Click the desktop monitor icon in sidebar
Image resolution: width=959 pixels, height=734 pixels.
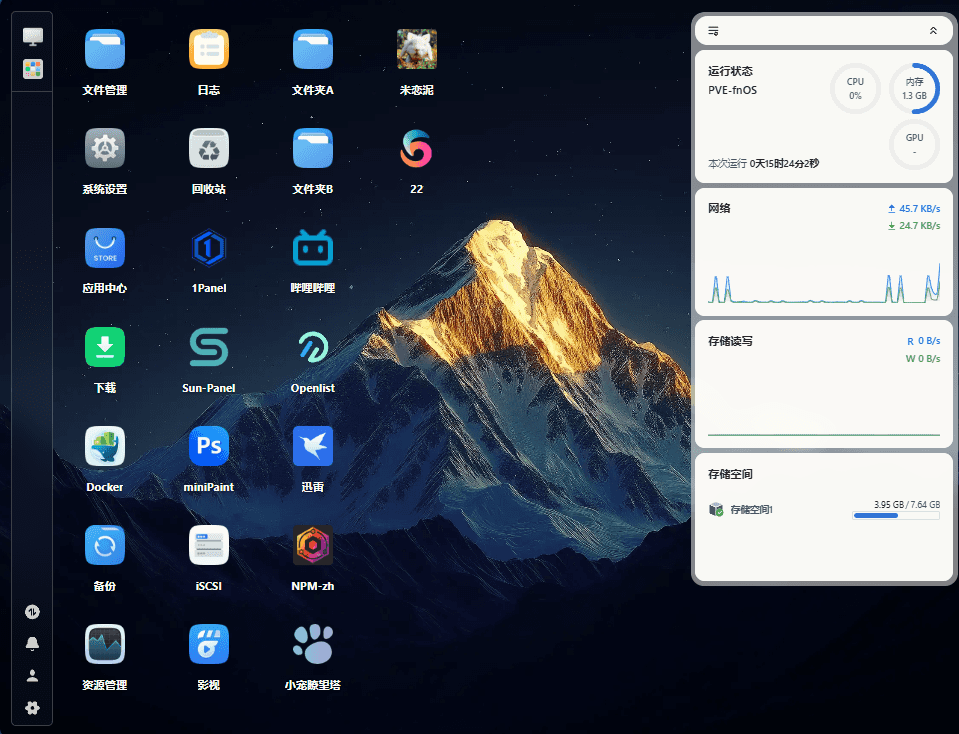[32, 37]
